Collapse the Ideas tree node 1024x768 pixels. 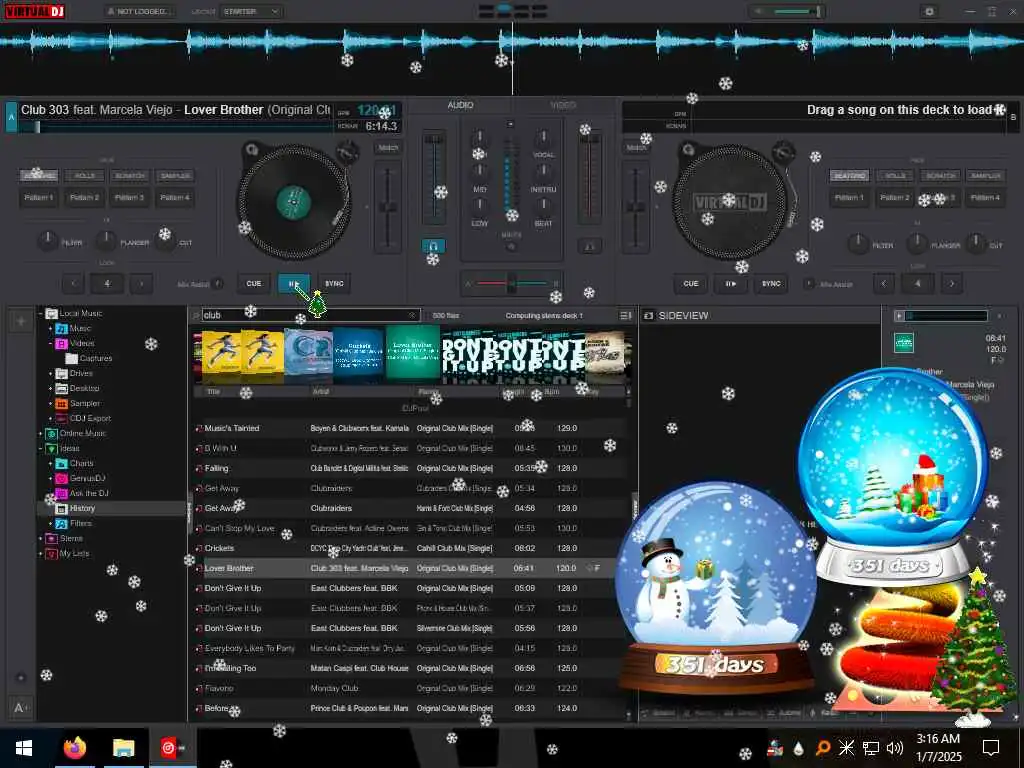(x=40, y=449)
